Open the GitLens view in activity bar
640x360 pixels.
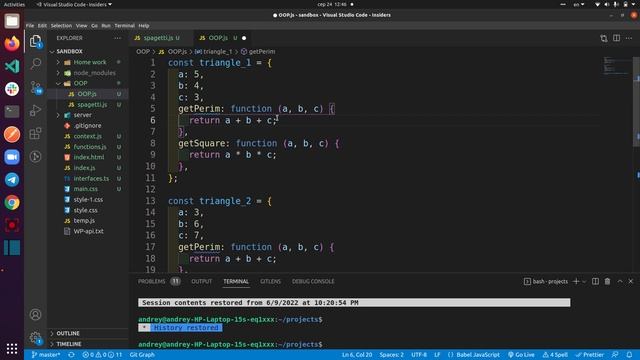(36, 156)
